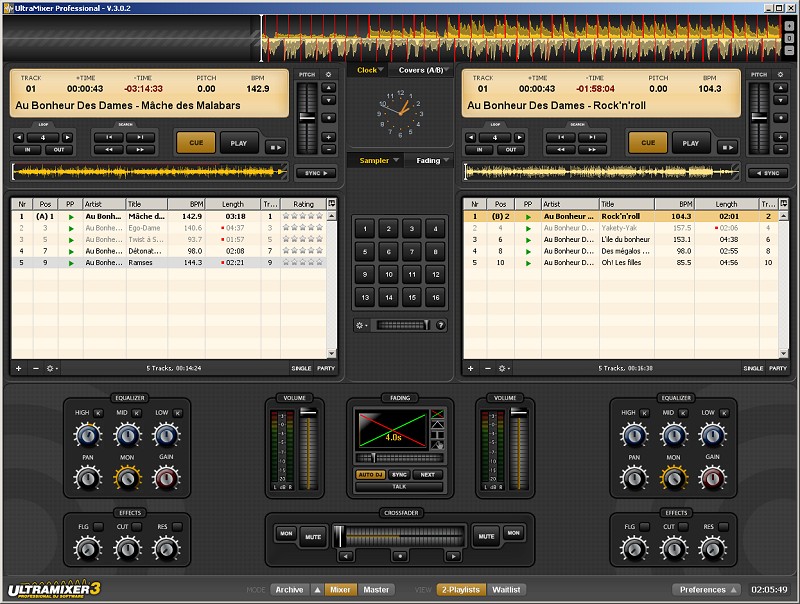Viewport: 800px width, 604px height.
Task: Jump to next track on left deck search
Action: [140, 137]
